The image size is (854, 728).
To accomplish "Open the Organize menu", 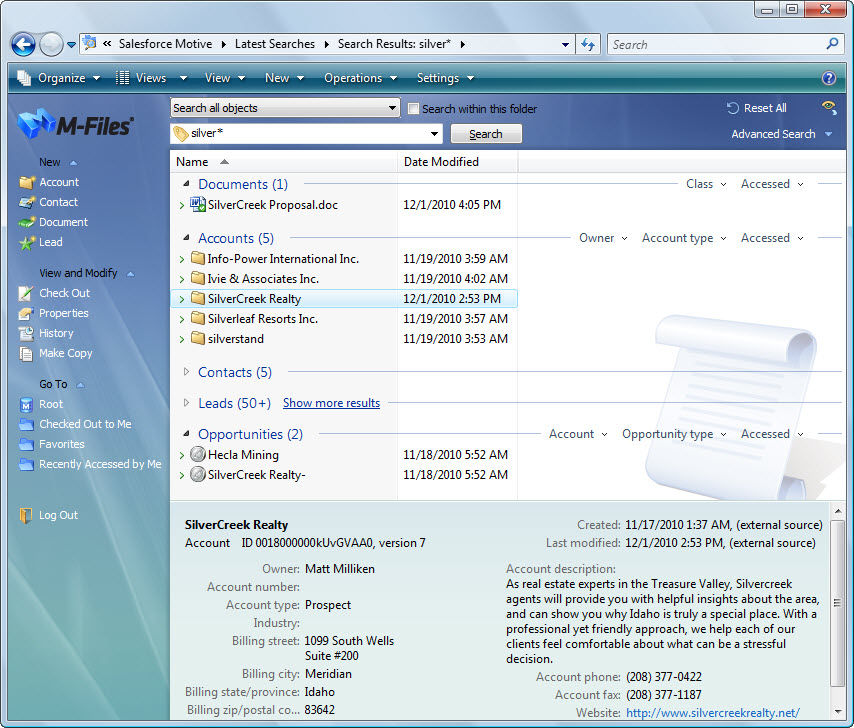I will coord(58,78).
